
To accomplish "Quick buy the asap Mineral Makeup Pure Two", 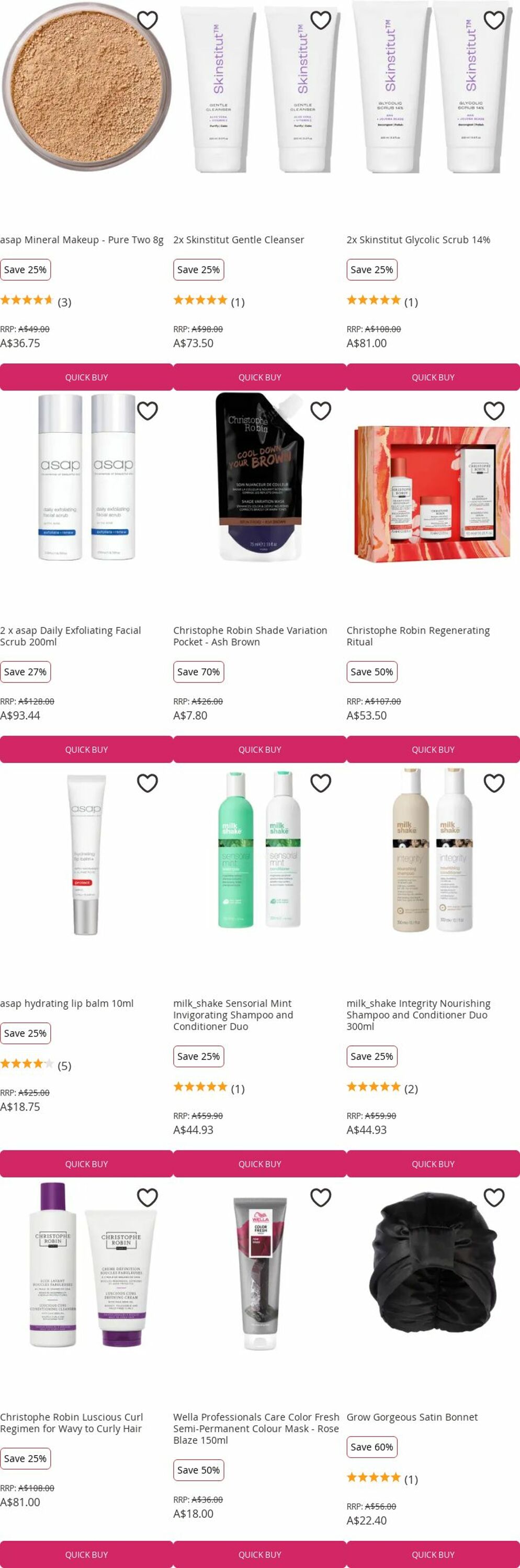I will (86, 377).
